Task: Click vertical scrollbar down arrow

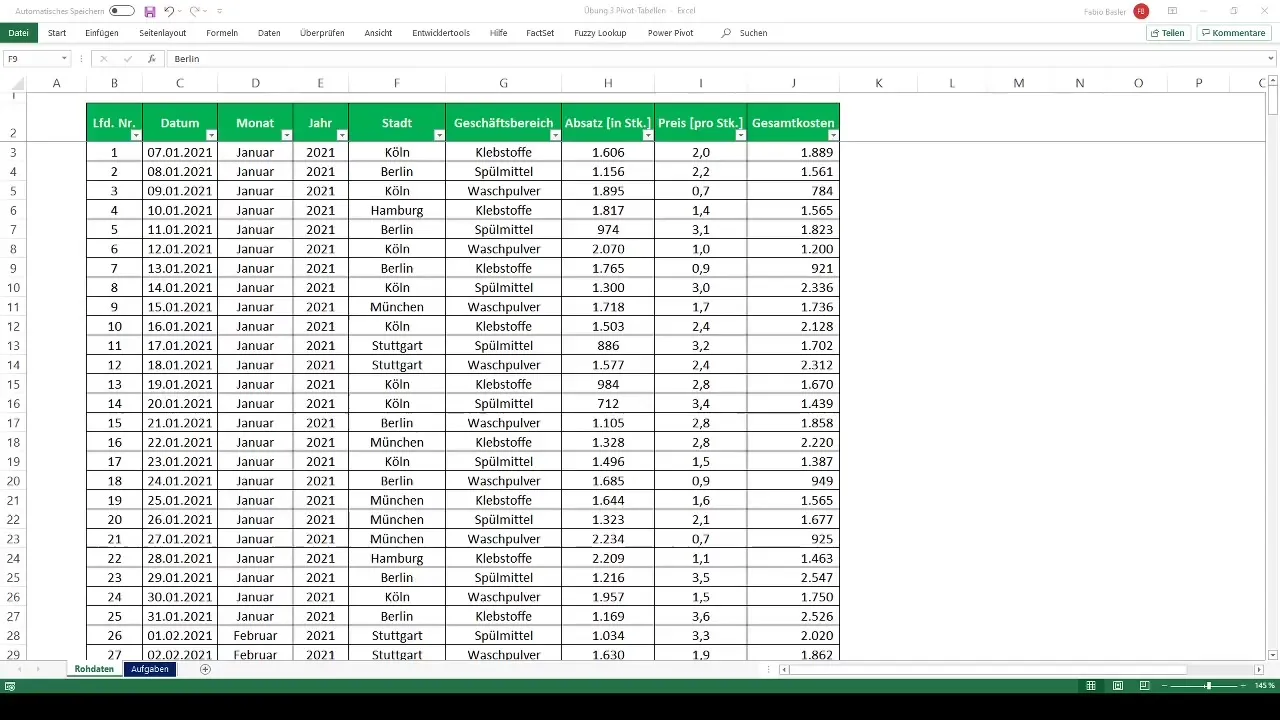Action: point(1273,654)
